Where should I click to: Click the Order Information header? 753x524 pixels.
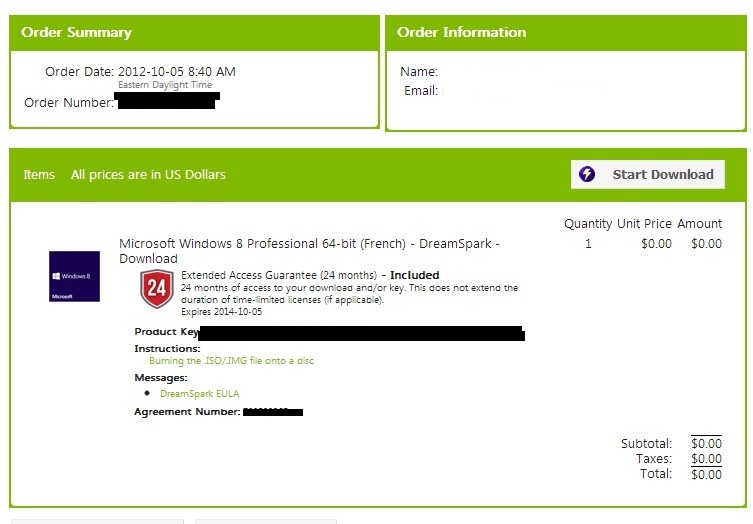point(462,32)
